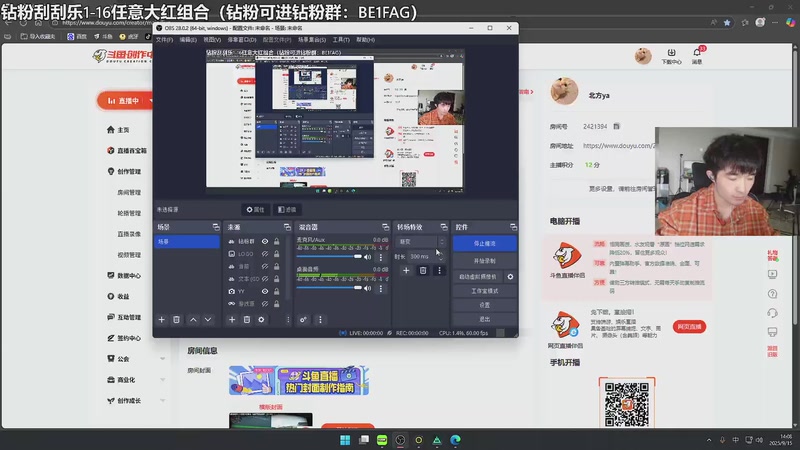This screenshot has height=450, width=800.
Task: Add a new scene with the plus icon in the 场景 panel
Action: pyautogui.click(x=162, y=319)
